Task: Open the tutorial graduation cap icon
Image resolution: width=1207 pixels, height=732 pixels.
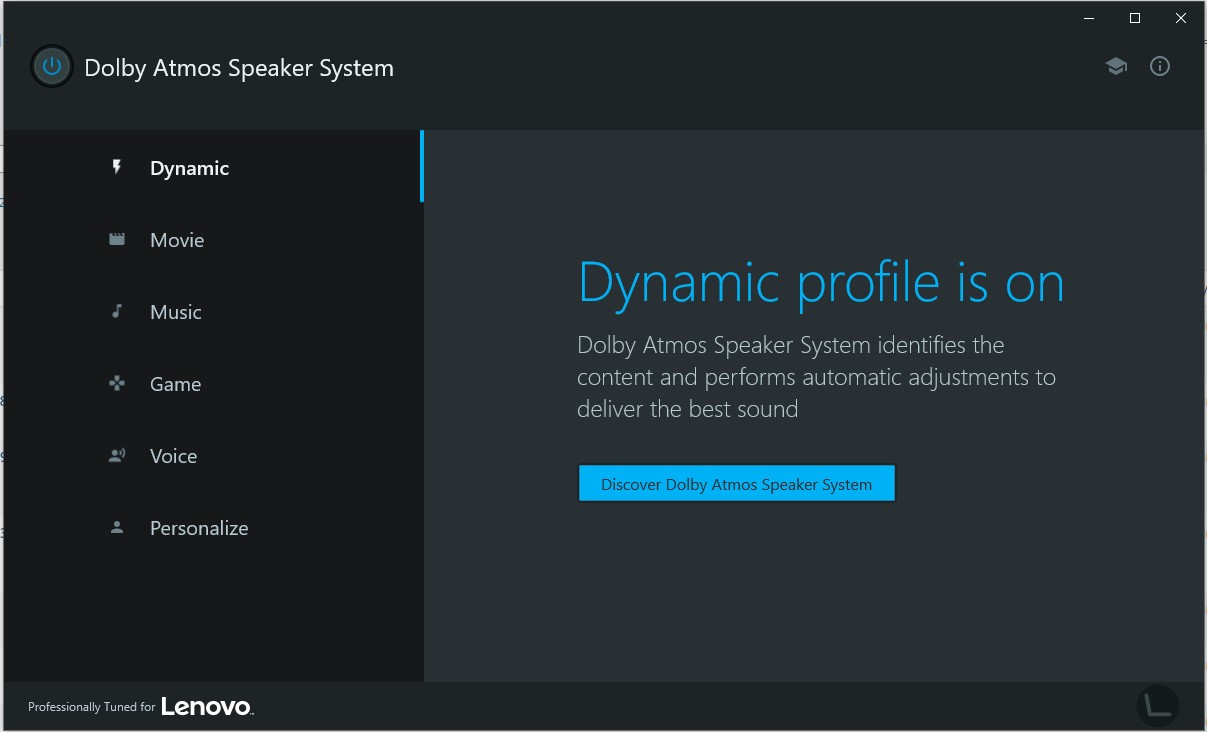Action: point(1116,67)
